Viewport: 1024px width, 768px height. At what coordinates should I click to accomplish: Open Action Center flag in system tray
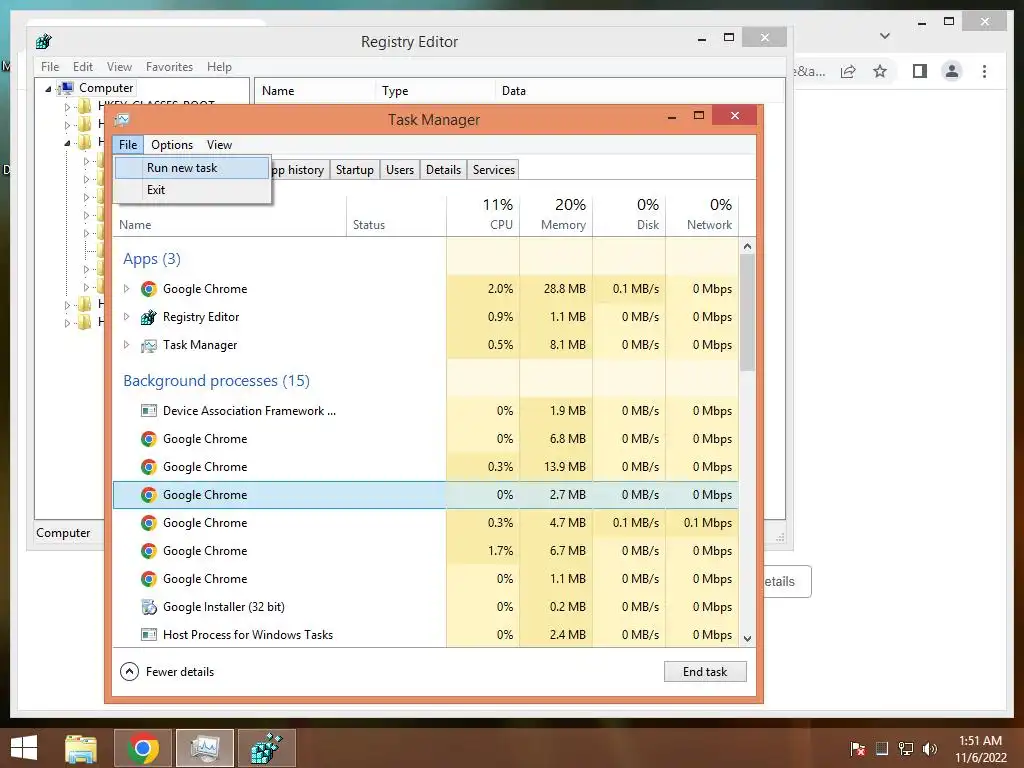click(x=857, y=749)
